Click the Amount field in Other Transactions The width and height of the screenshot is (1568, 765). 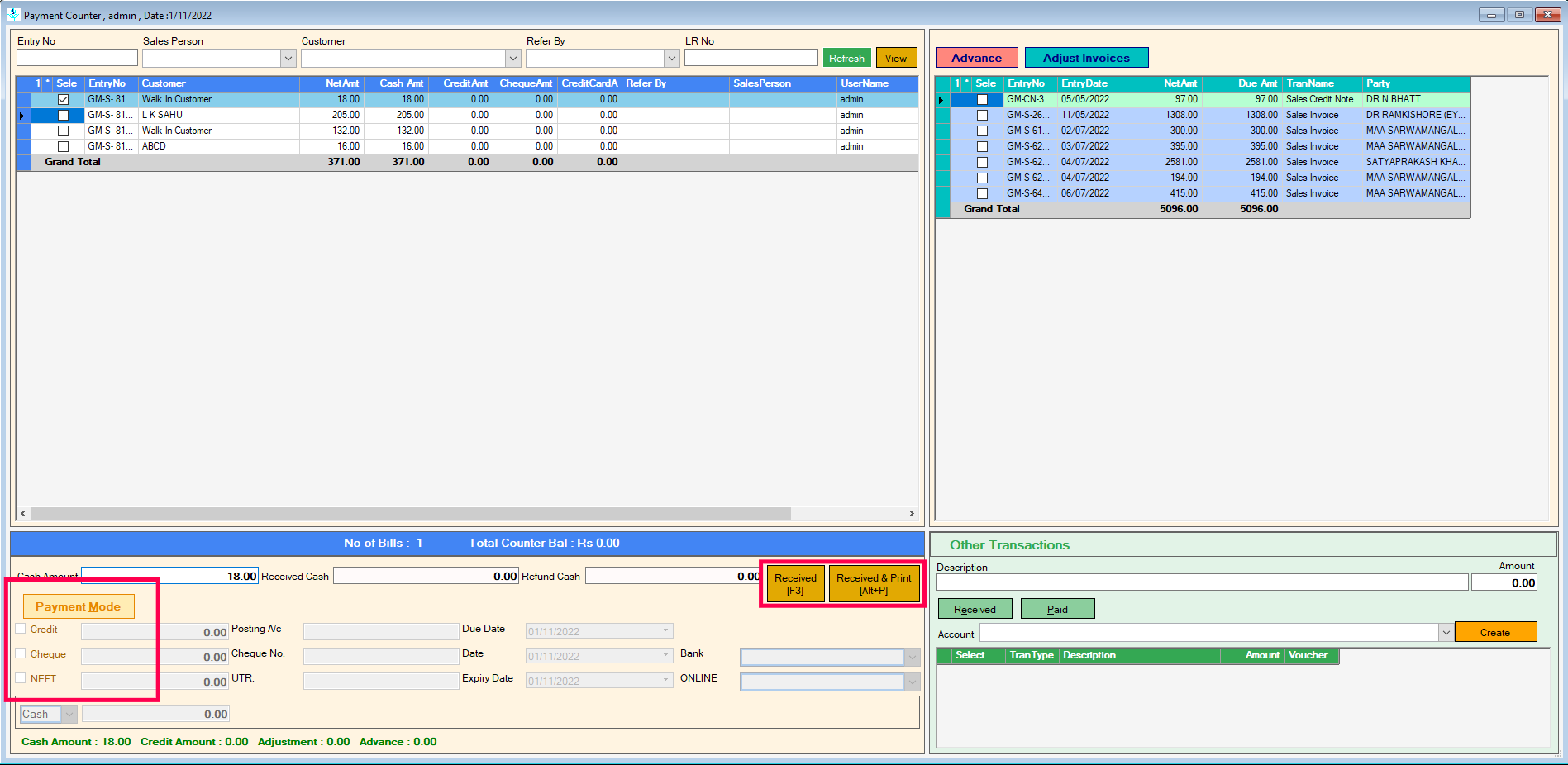[x=1504, y=582]
